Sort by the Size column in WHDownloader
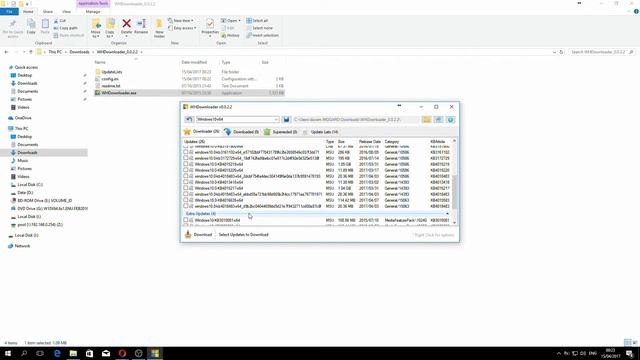The width and height of the screenshot is (640, 360). tap(342, 142)
